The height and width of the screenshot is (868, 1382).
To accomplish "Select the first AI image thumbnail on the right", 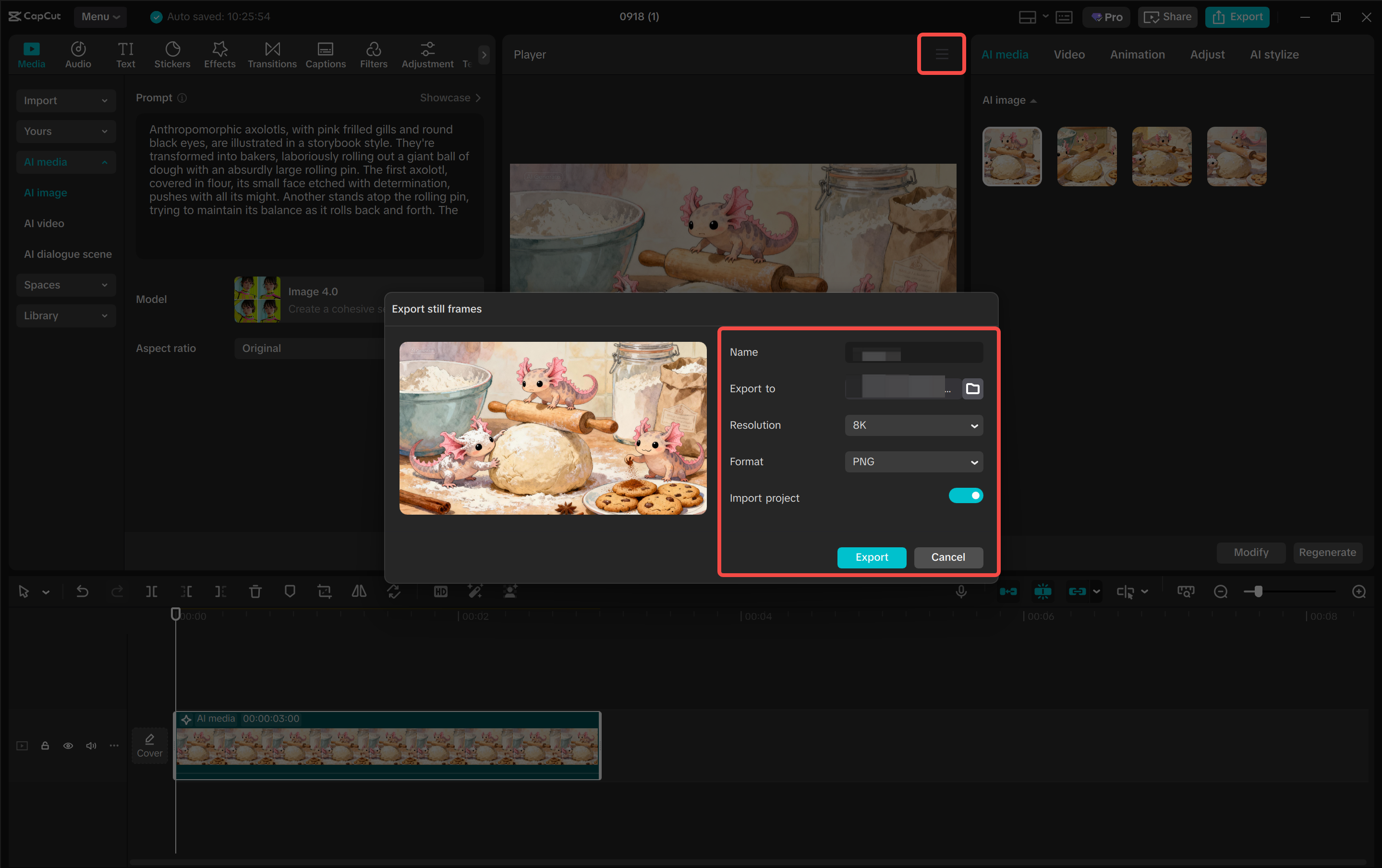I will [1012, 156].
